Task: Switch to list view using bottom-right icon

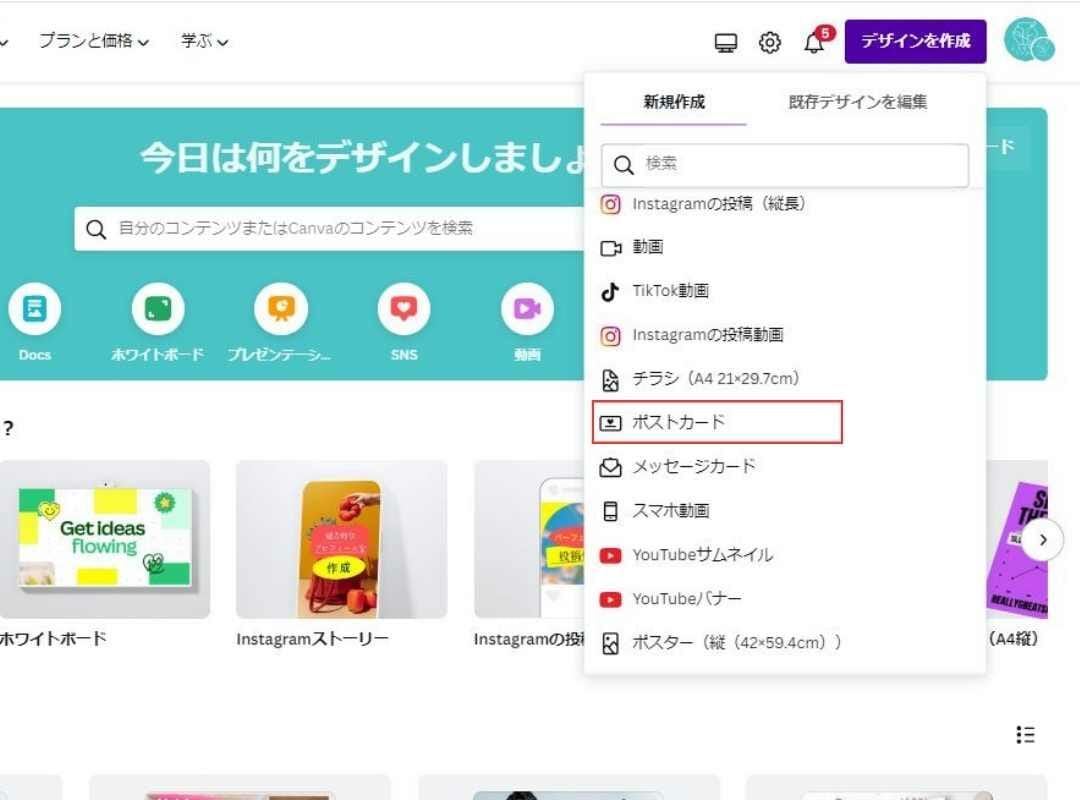Action: click(x=1025, y=735)
